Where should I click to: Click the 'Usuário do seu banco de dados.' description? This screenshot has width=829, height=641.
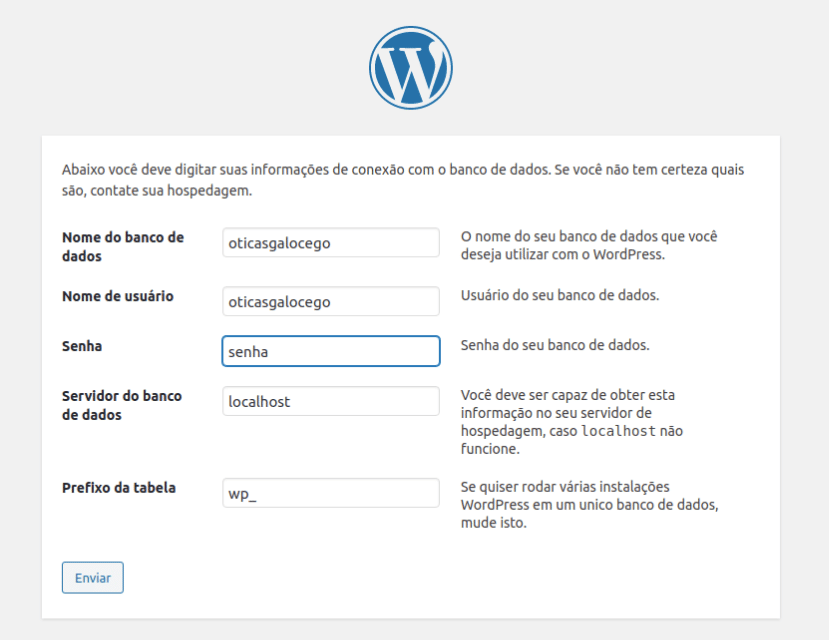coord(560,295)
